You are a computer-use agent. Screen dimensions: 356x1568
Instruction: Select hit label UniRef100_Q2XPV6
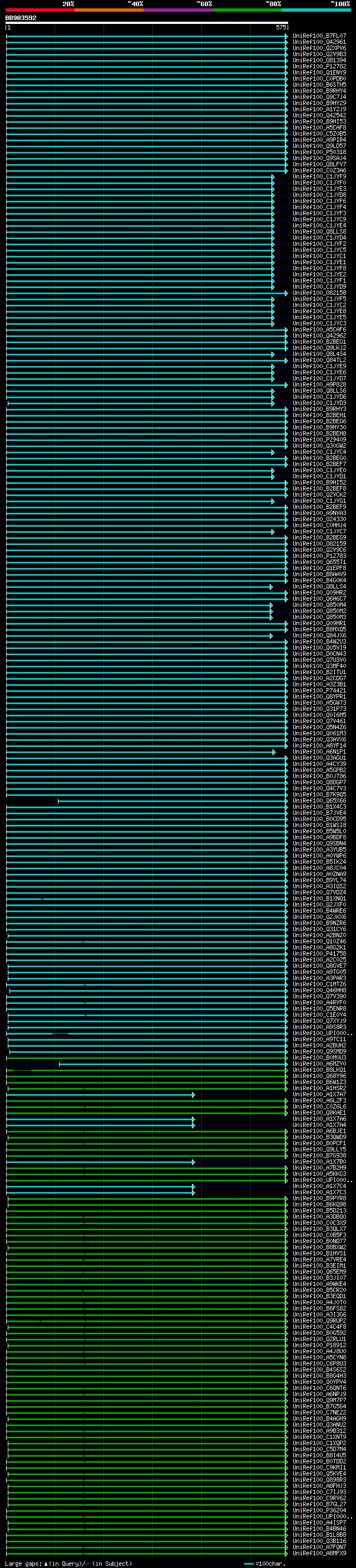tap(319, 48)
